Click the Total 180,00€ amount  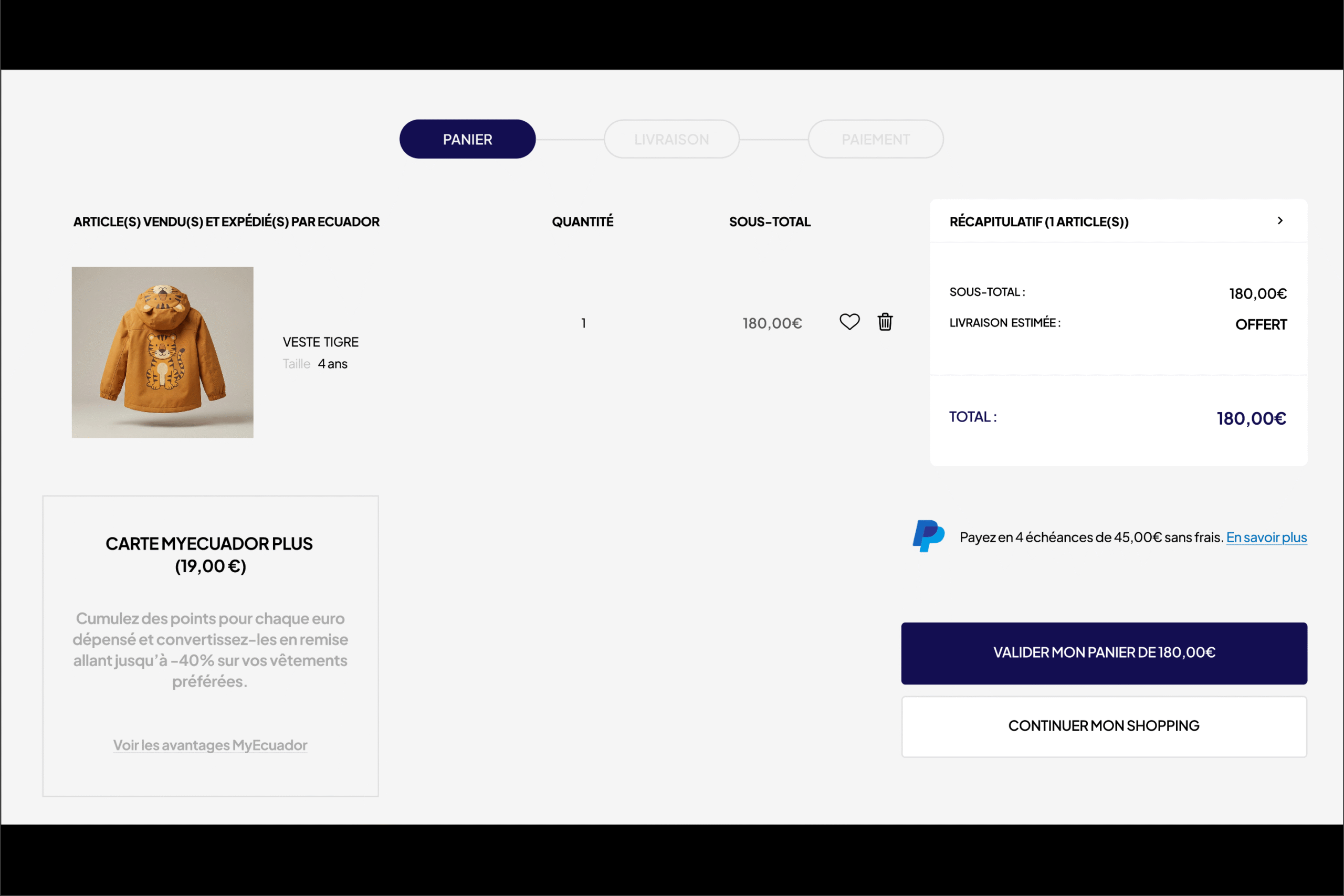1251,419
